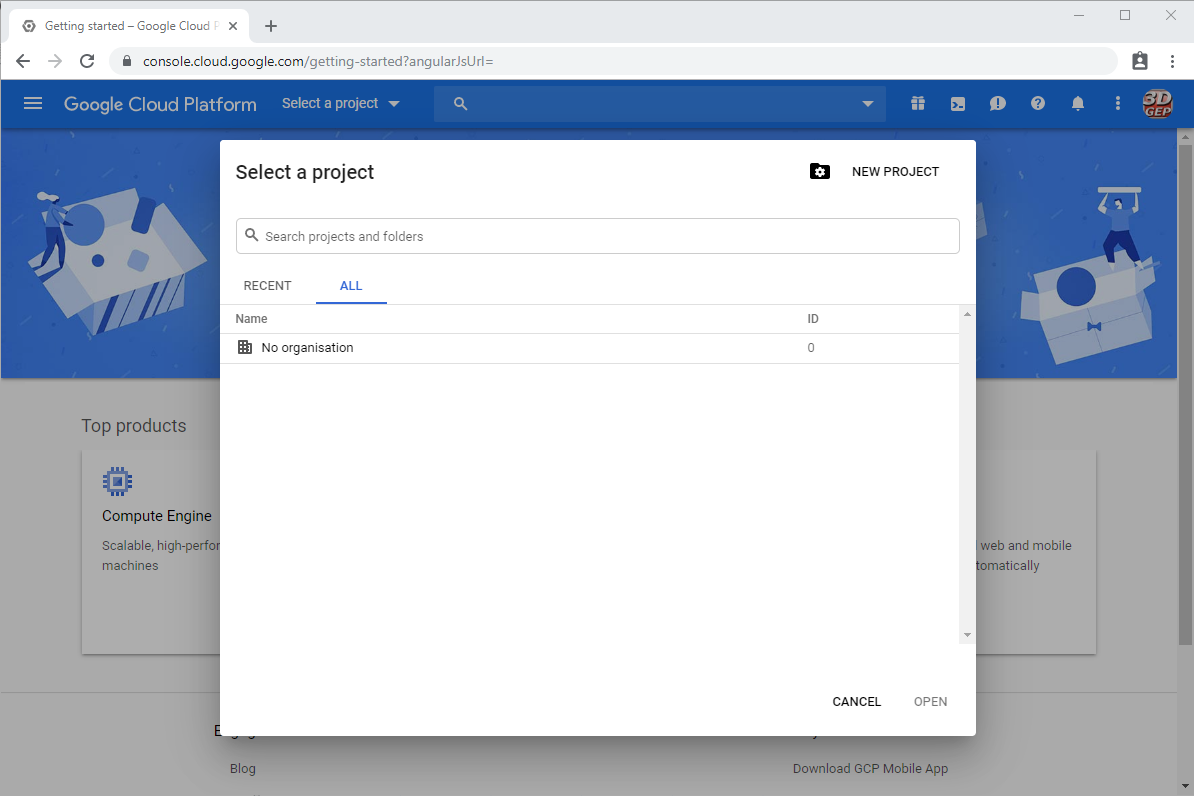Screen dimensions: 1194x796
Task: Open the notifications bell
Action: tap(1077, 104)
